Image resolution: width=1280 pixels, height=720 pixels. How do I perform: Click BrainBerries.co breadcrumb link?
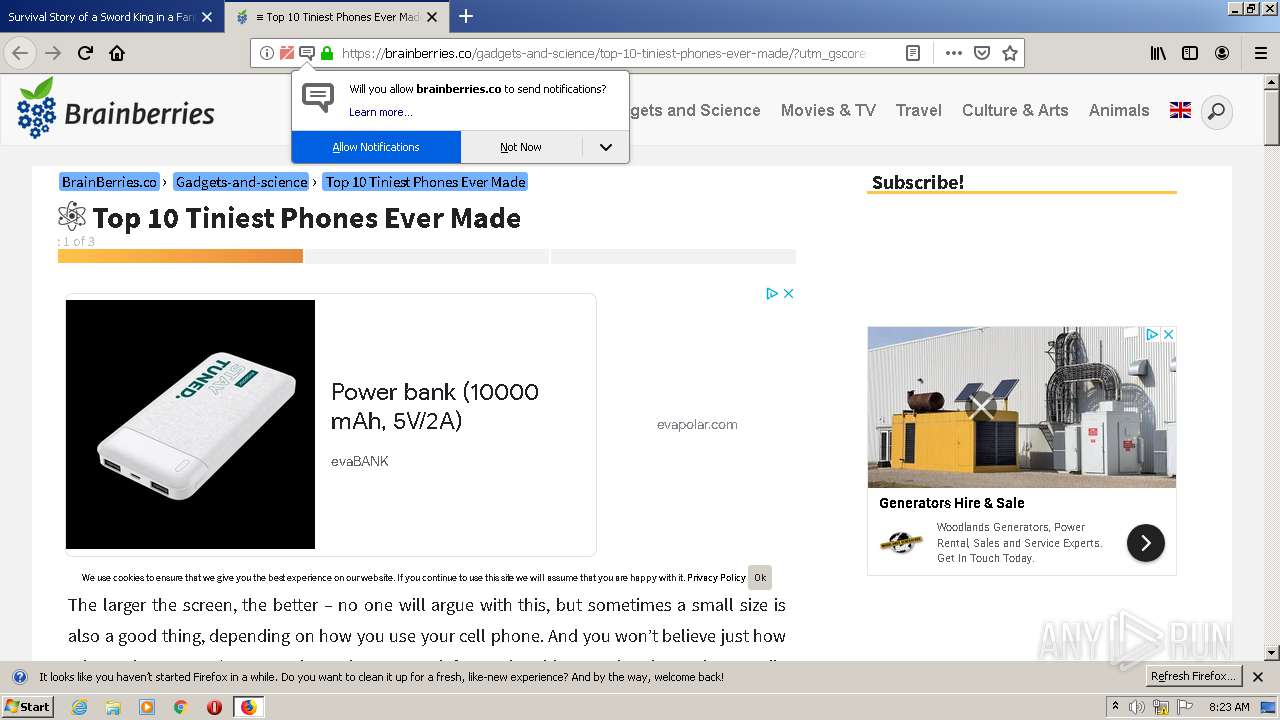click(x=109, y=182)
